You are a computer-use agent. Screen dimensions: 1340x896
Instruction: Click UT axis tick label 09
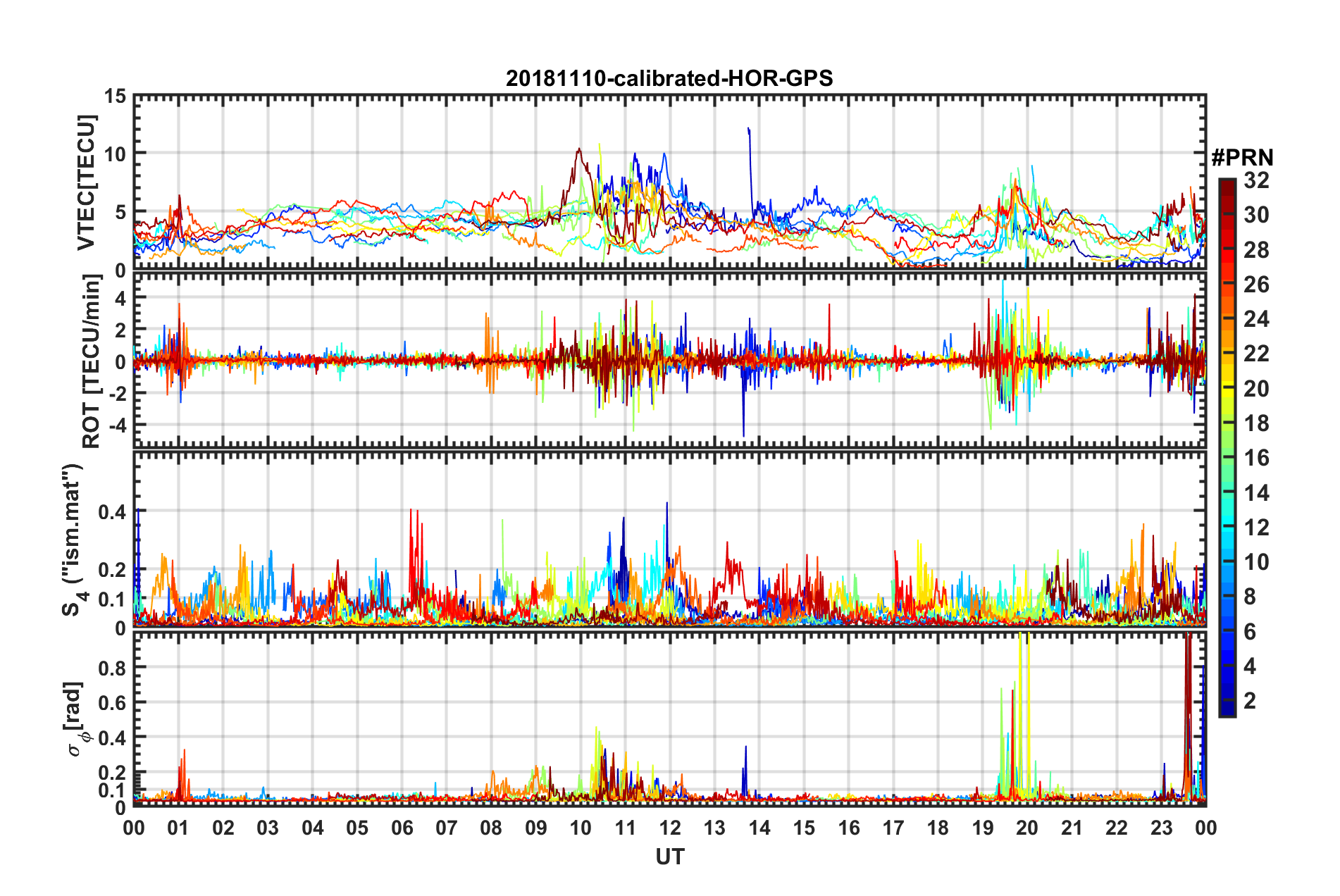pos(536,828)
